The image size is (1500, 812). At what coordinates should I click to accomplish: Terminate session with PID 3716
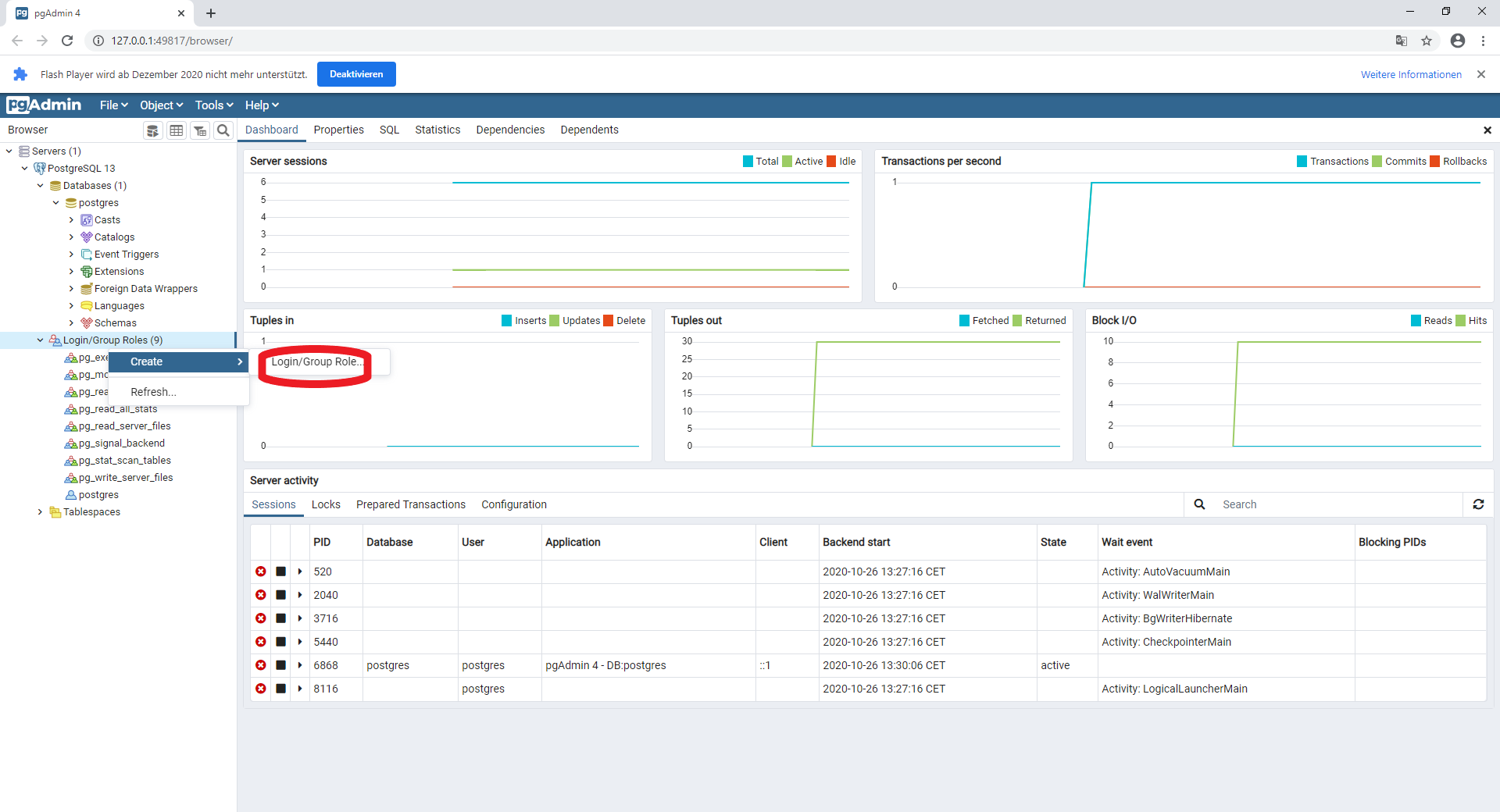[x=261, y=618]
